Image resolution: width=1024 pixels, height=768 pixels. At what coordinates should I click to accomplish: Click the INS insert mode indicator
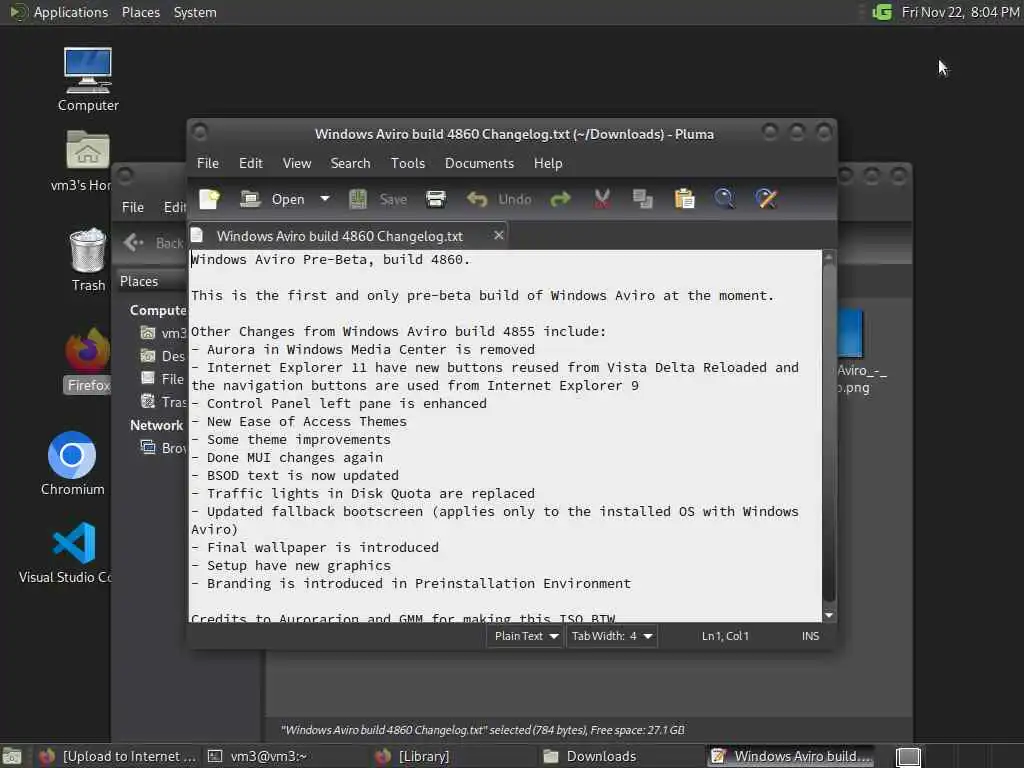click(x=810, y=636)
